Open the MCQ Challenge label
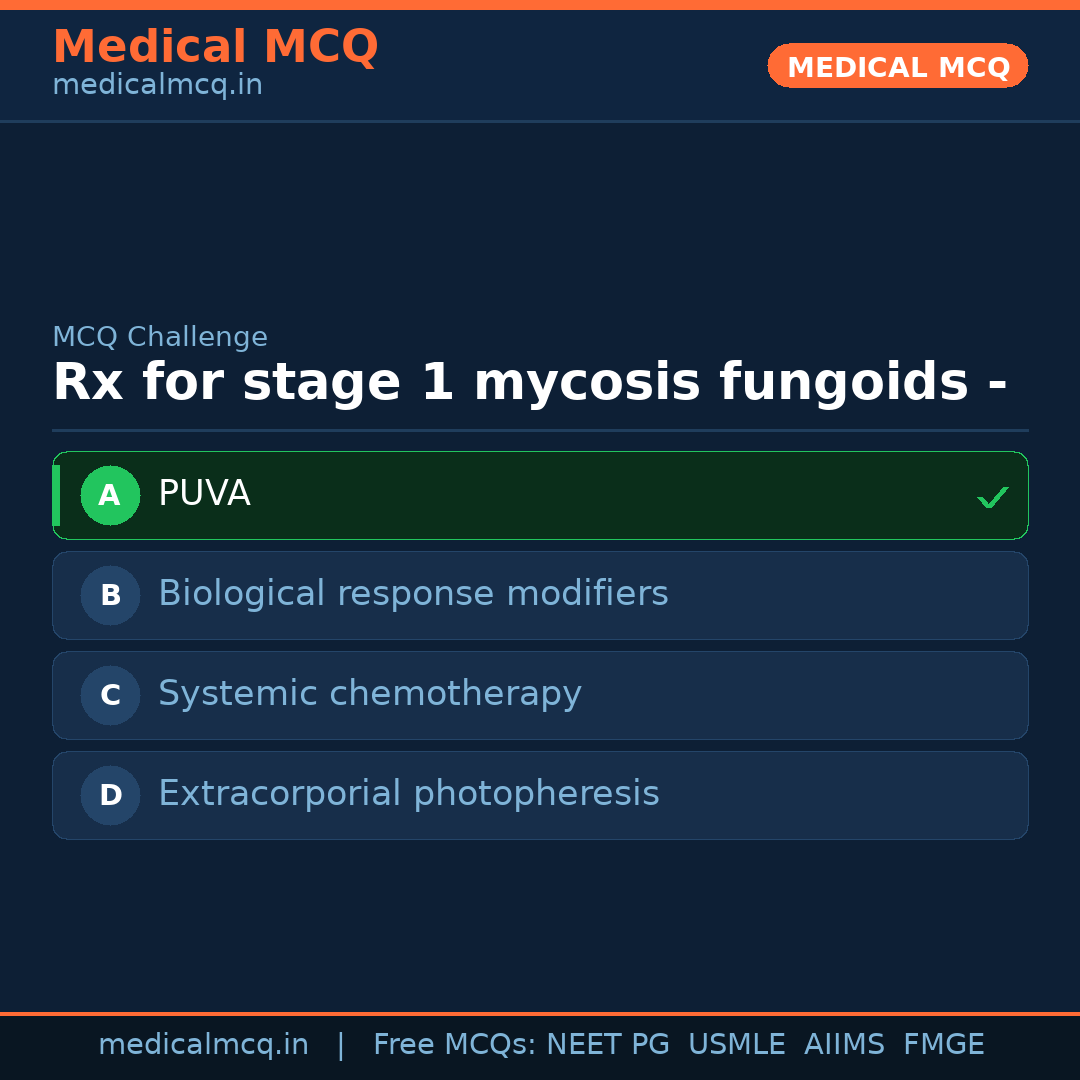This screenshot has width=1080, height=1080. pos(161,336)
